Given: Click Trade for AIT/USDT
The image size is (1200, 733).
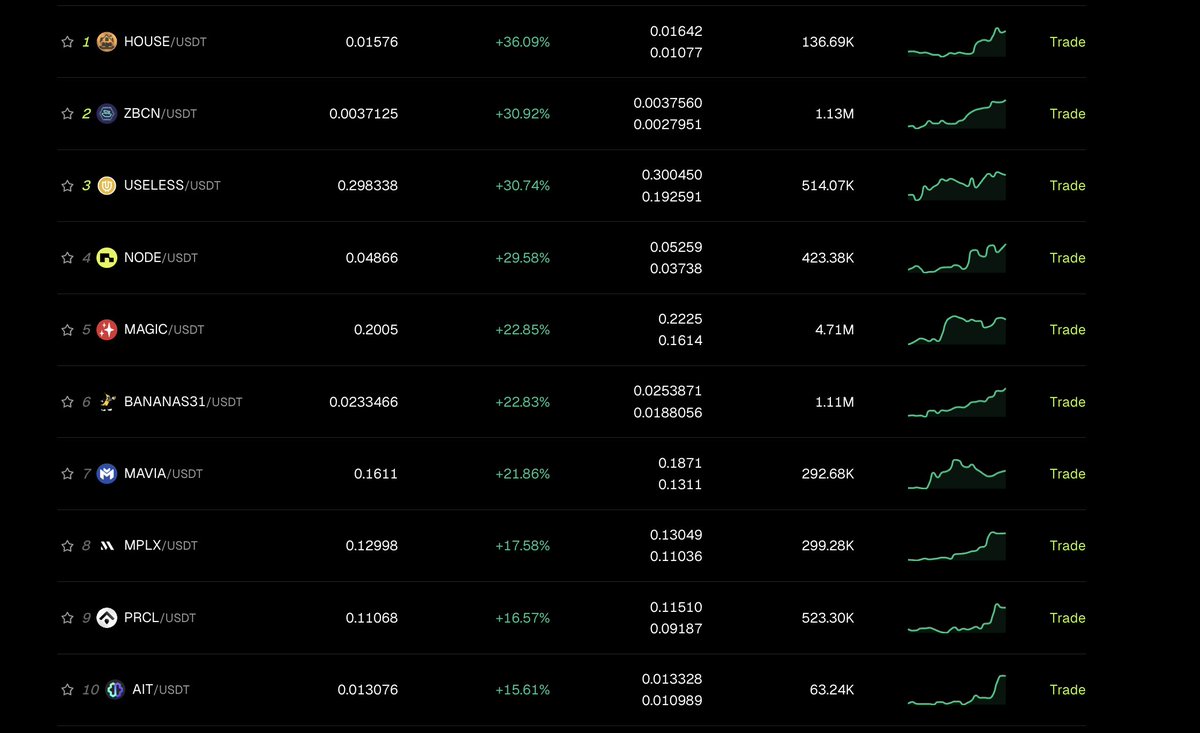Looking at the screenshot, I should click(x=1067, y=690).
